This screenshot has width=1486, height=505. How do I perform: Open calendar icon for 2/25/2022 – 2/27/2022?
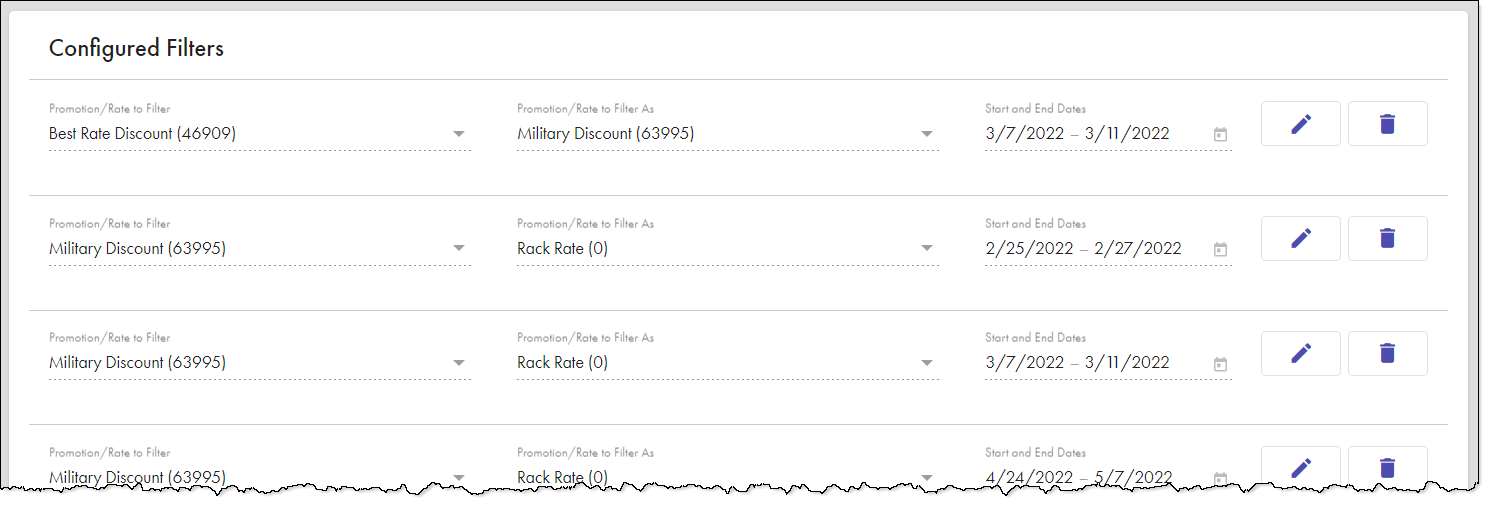1220,249
